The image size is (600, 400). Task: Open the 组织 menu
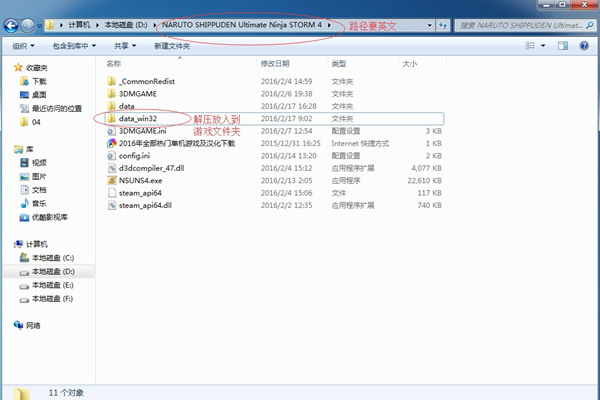point(23,46)
